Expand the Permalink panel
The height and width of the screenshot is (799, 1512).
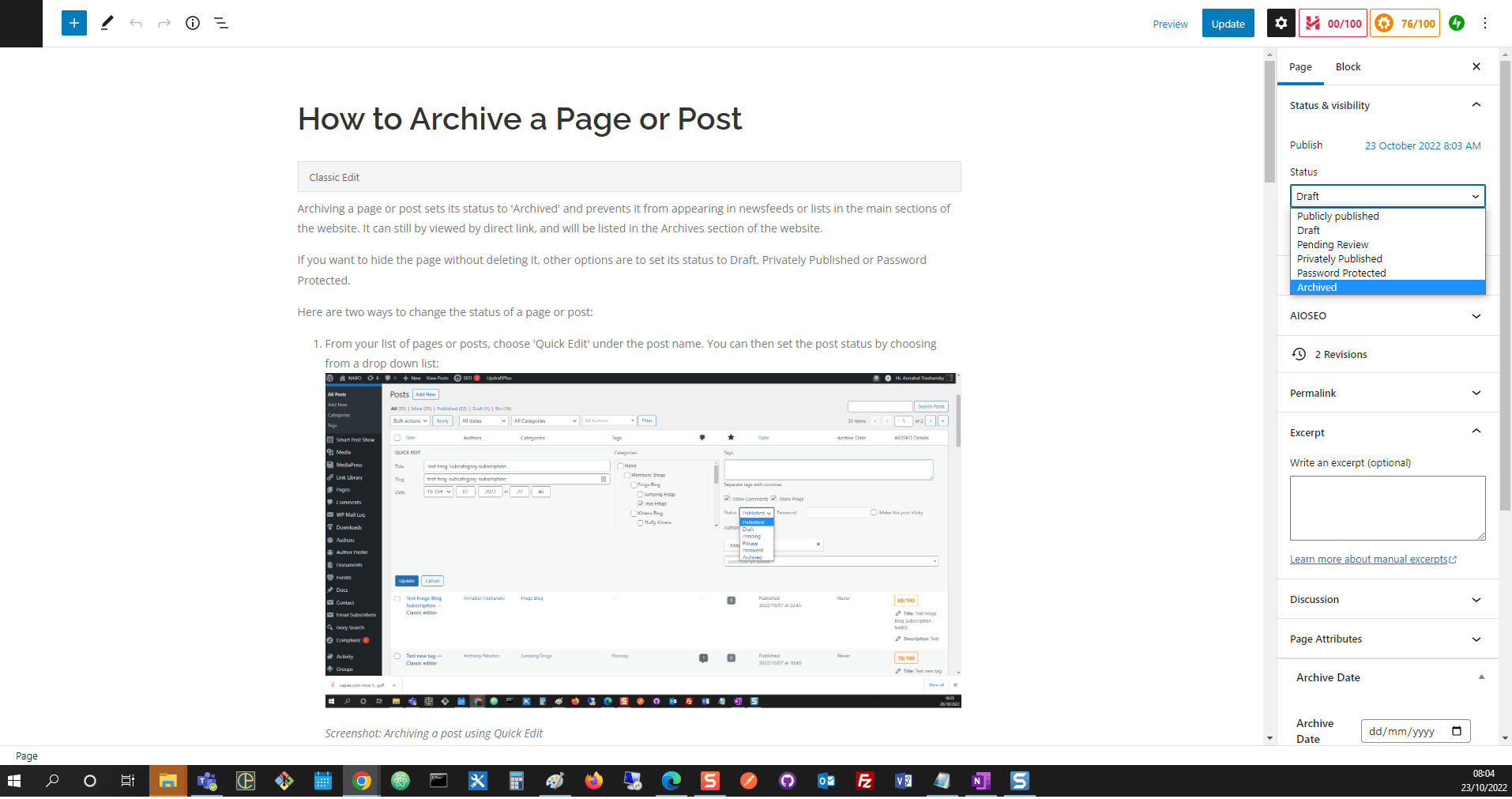[x=1386, y=394]
